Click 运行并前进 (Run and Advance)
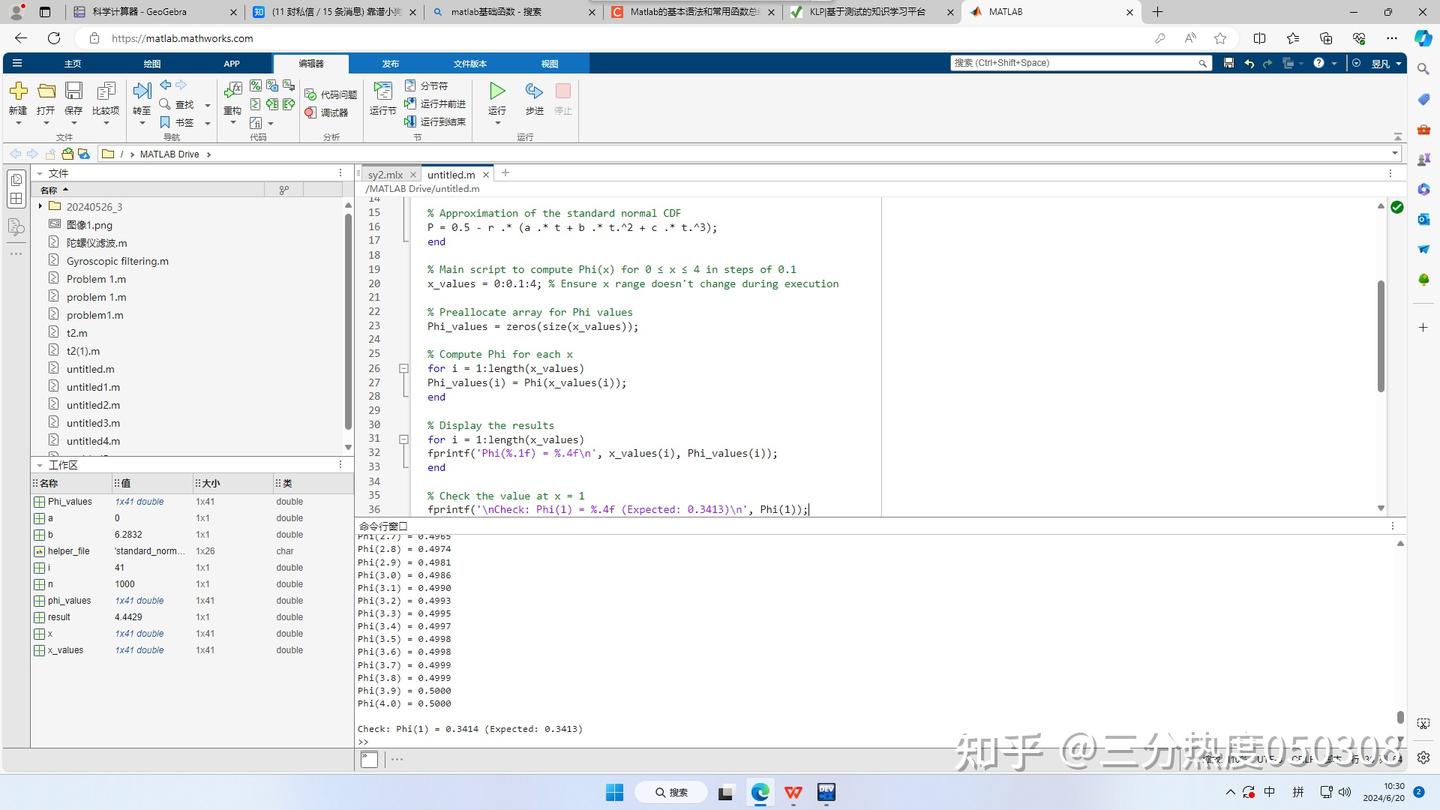This screenshot has height=810, width=1440. [435, 104]
